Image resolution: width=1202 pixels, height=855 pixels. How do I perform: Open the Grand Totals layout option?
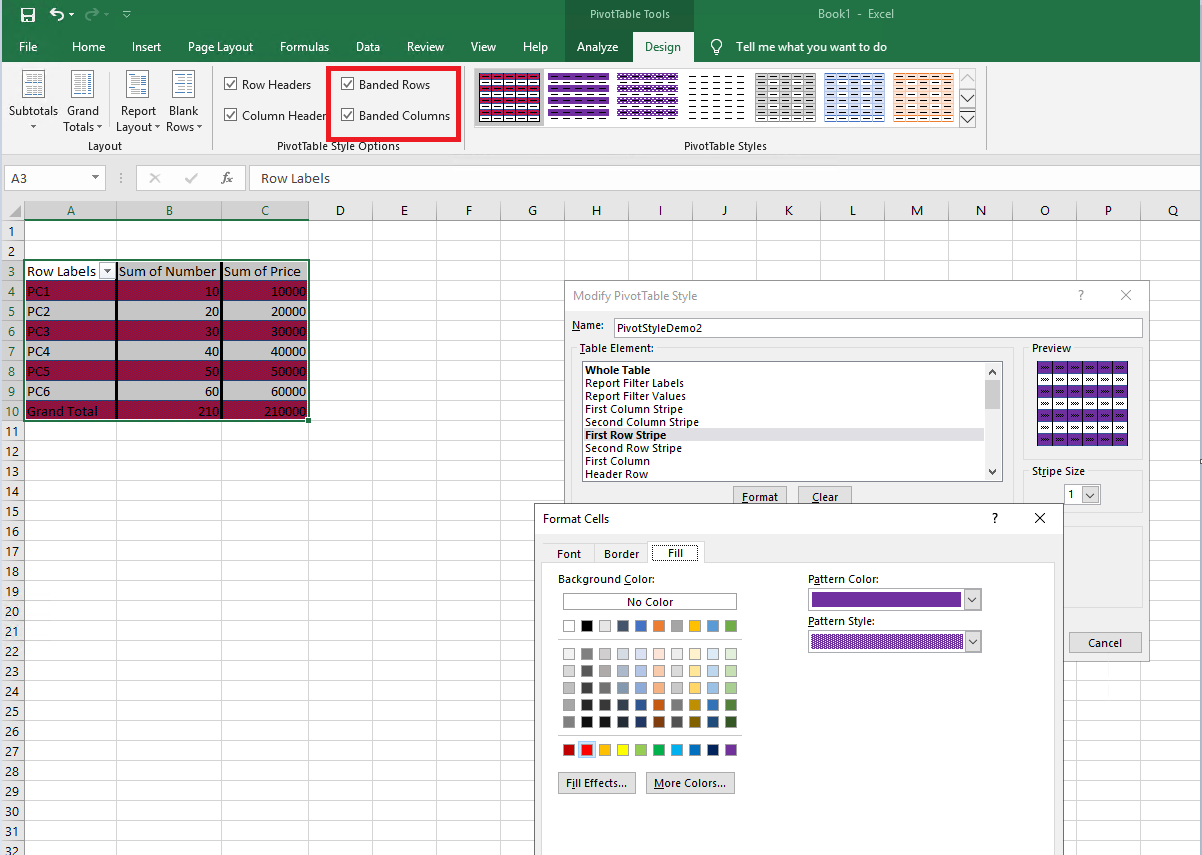(x=82, y=101)
